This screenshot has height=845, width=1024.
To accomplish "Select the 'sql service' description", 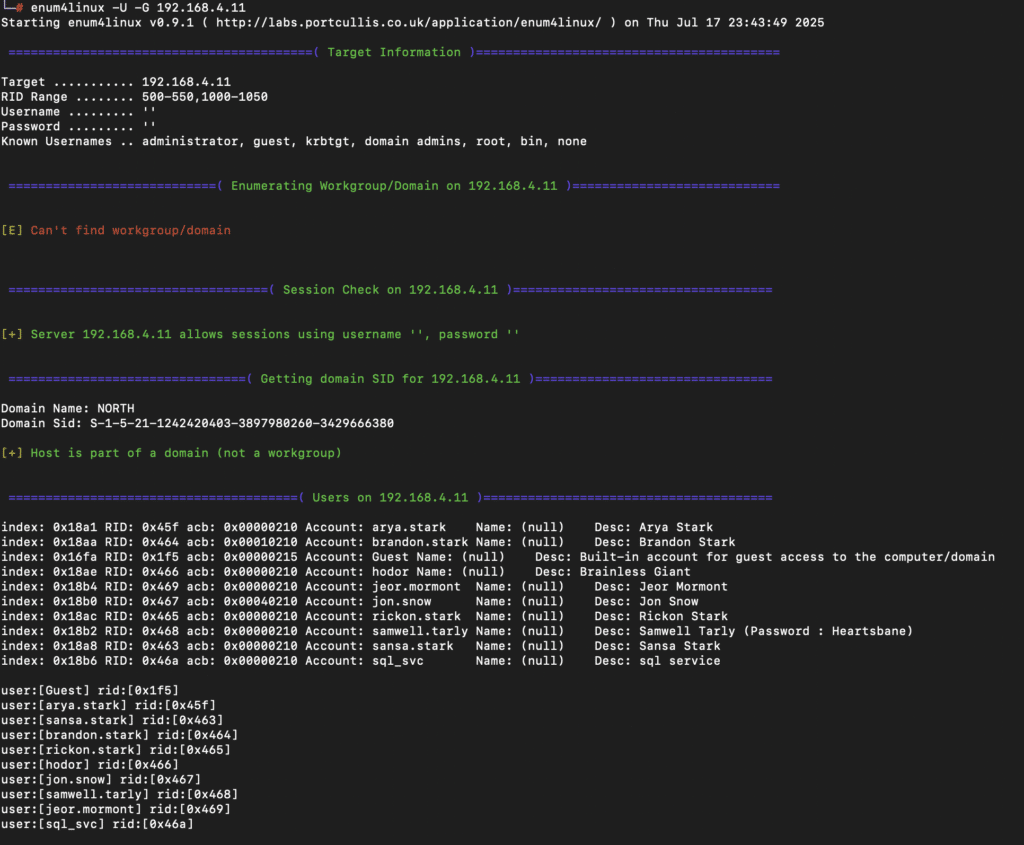I will pos(679,662).
